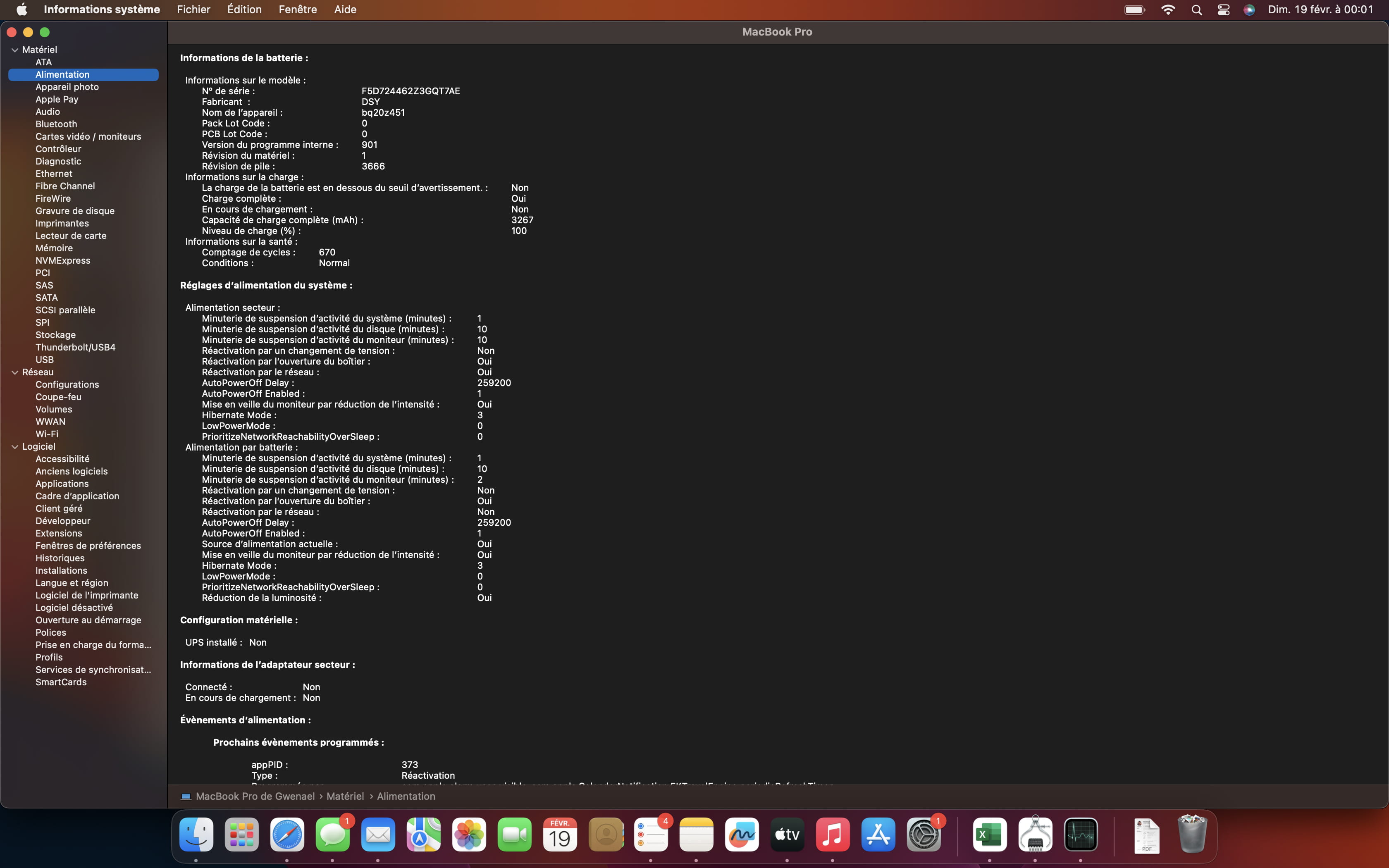The image size is (1389, 868).
Task: Click serial number F5D724462Z3GQT7AE
Action: (x=410, y=91)
